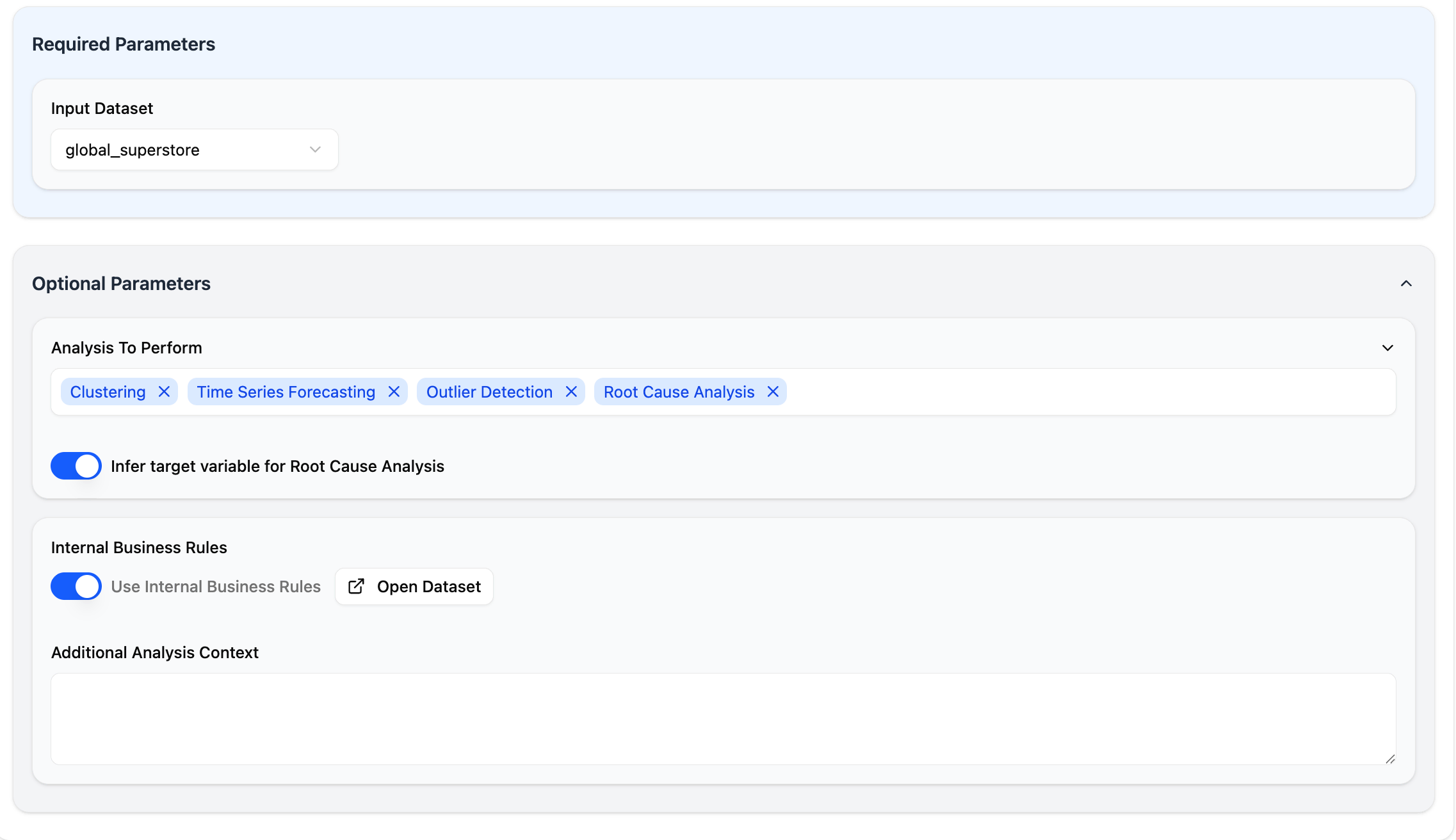Disable Infer target variable for Root Cause Analysis
This screenshot has height=840, width=1456.
(76, 465)
